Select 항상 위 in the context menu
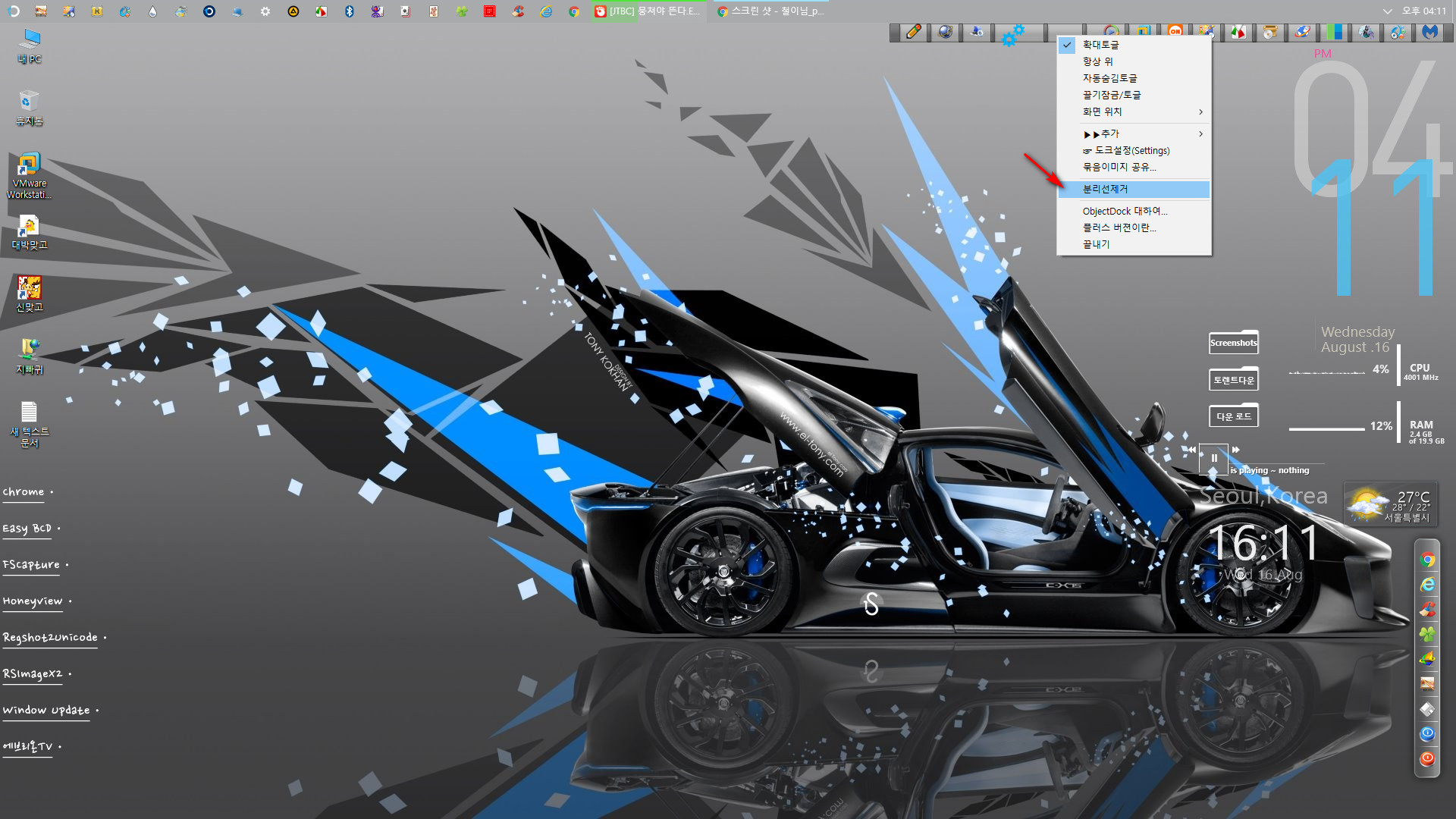1456x819 pixels. pyautogui.click(x=1134, y=61)
